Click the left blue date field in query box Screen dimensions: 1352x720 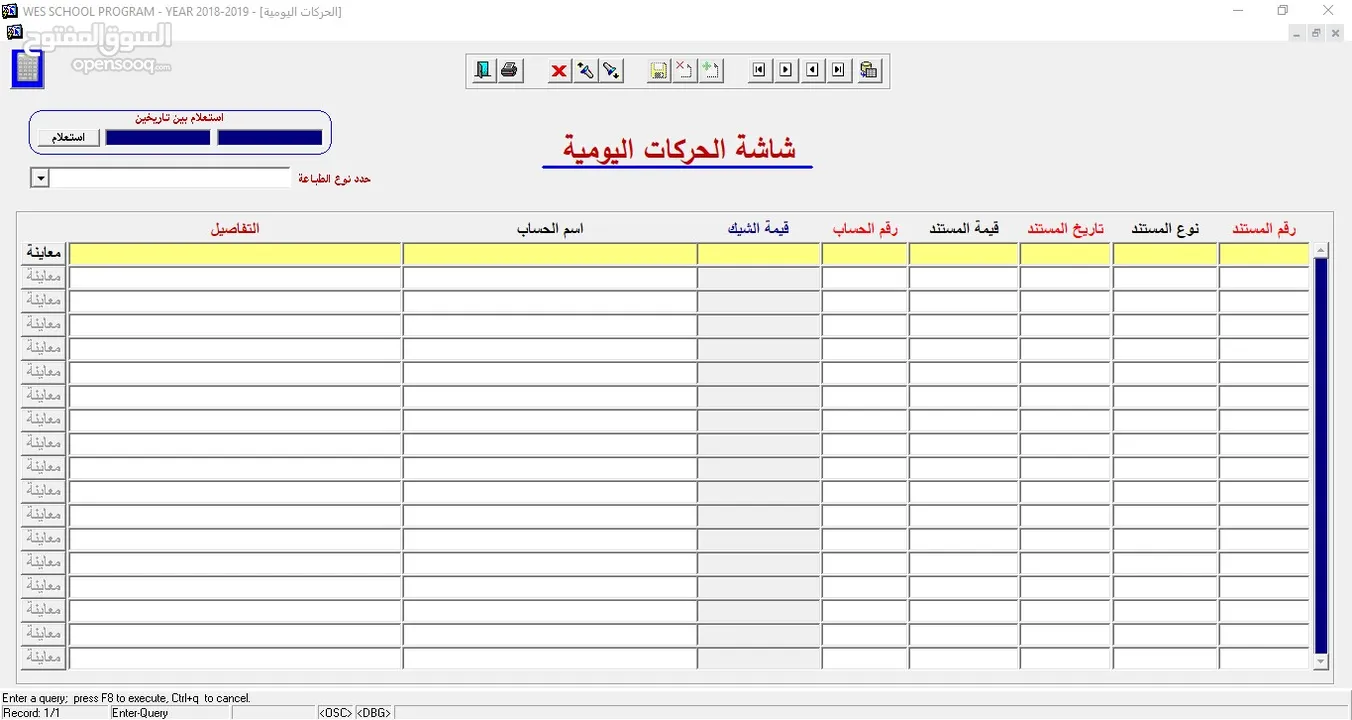point(158,138)
